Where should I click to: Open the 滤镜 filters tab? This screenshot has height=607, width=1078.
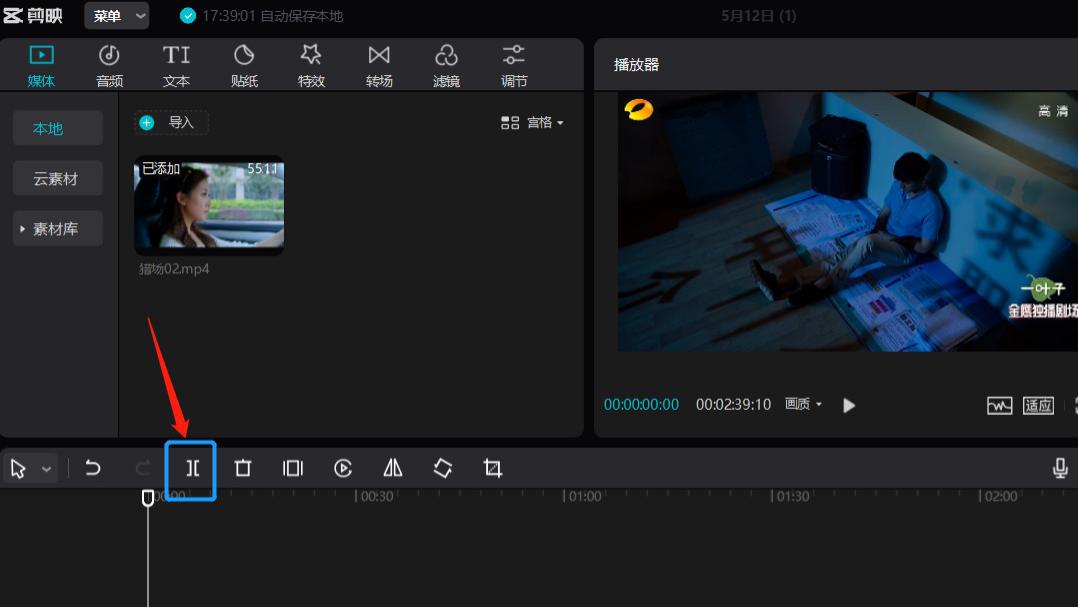[x=446, y=65]
